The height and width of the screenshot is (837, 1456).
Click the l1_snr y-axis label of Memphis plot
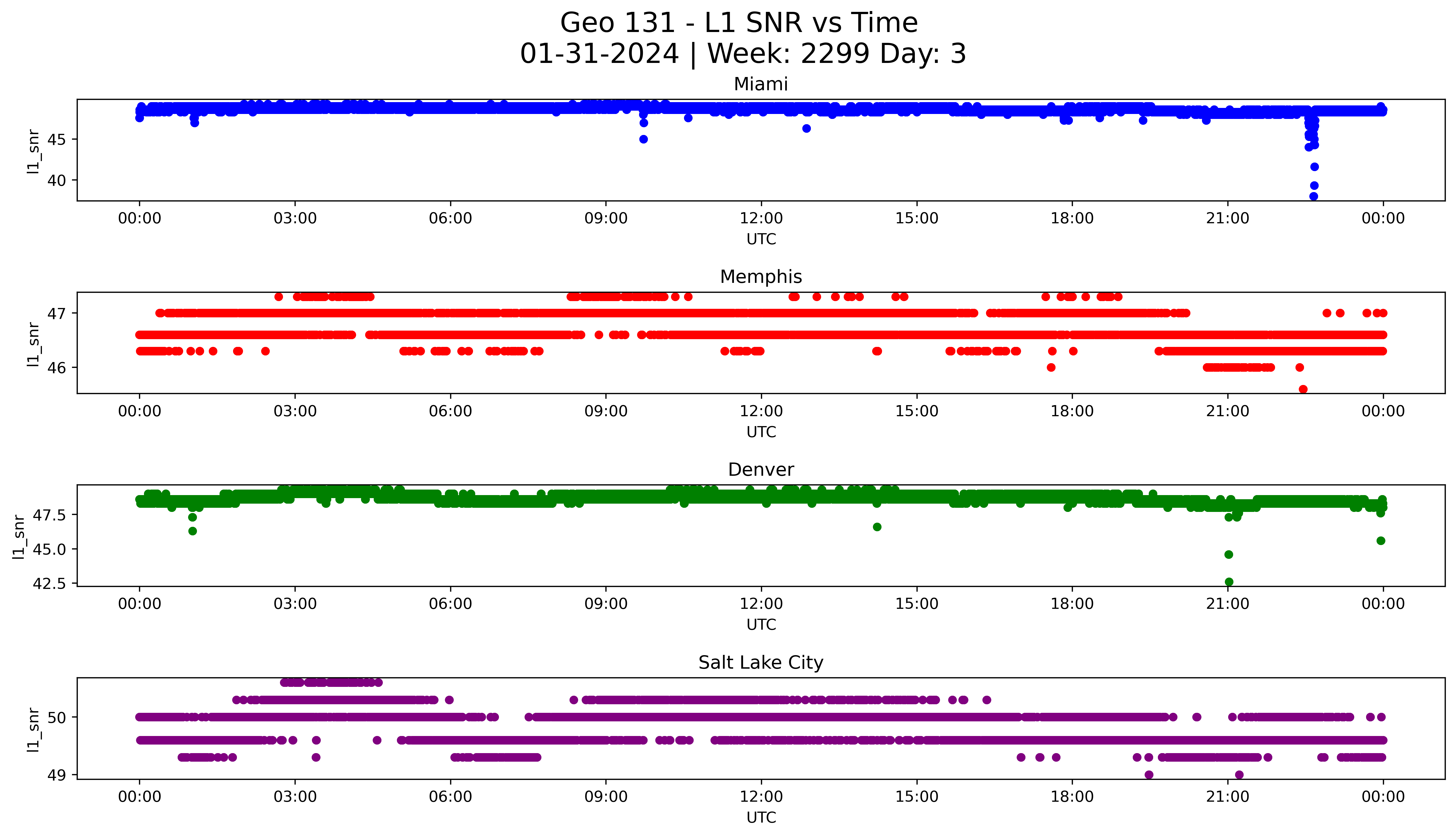pos(34,344)
